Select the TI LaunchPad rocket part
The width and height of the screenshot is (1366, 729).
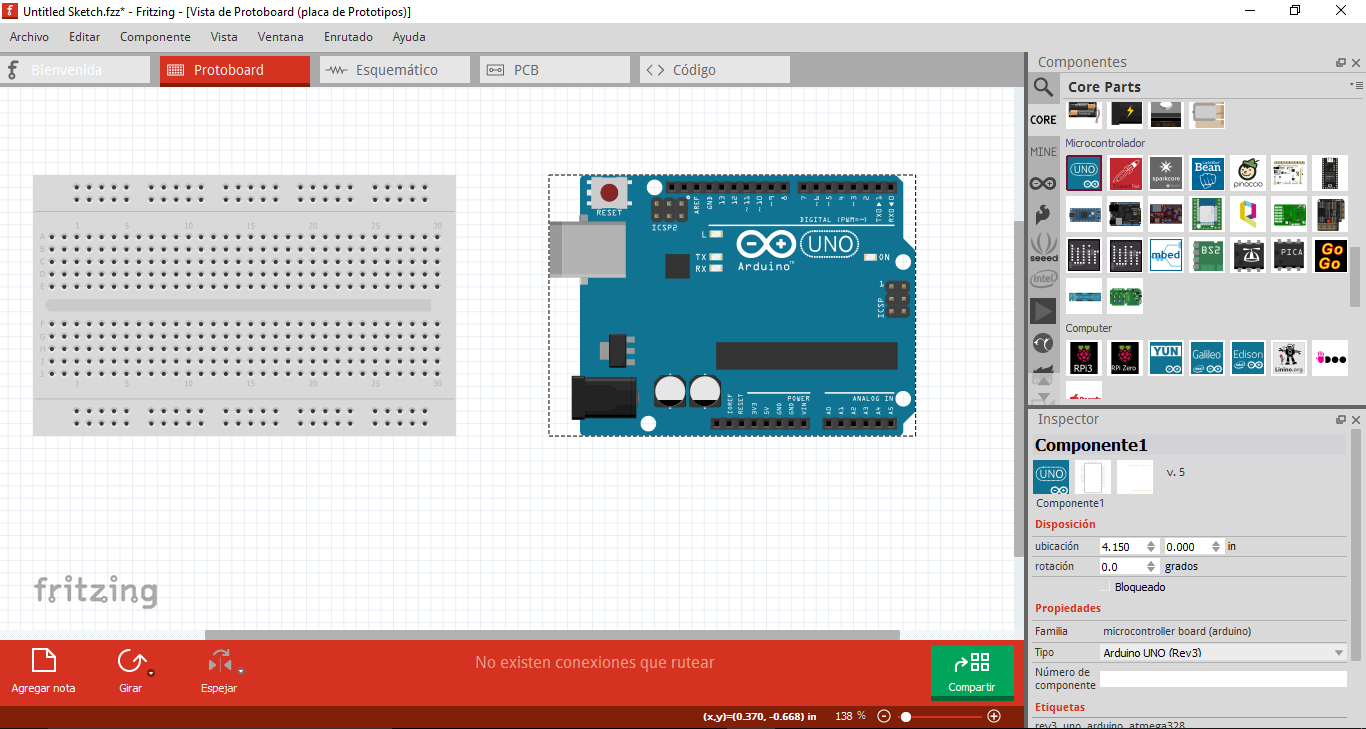coord(1125,172)
